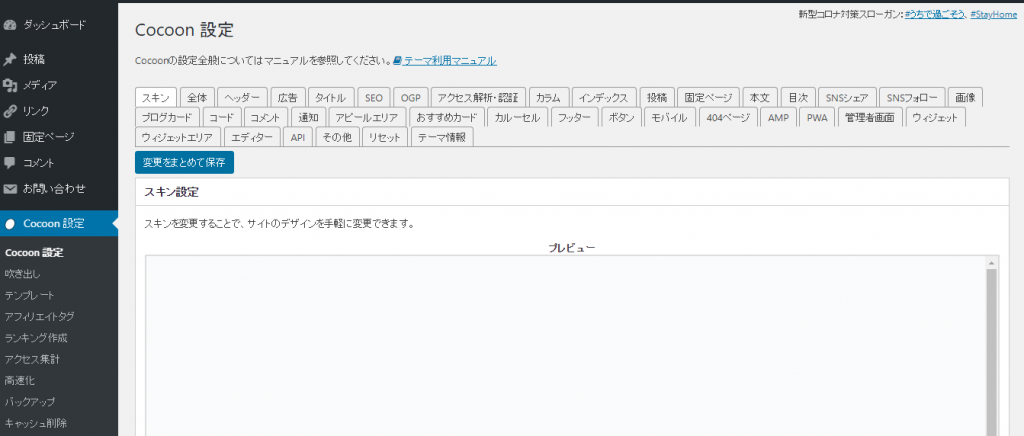Open the テーマ情報 tab

pyautogui.click(x=442, y=138)
